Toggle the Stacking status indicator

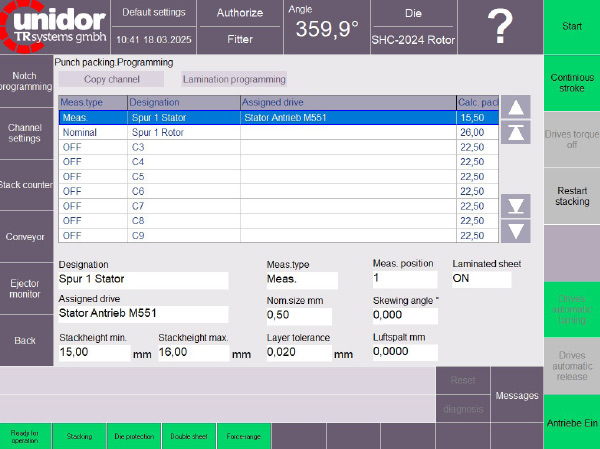point(80,436)
